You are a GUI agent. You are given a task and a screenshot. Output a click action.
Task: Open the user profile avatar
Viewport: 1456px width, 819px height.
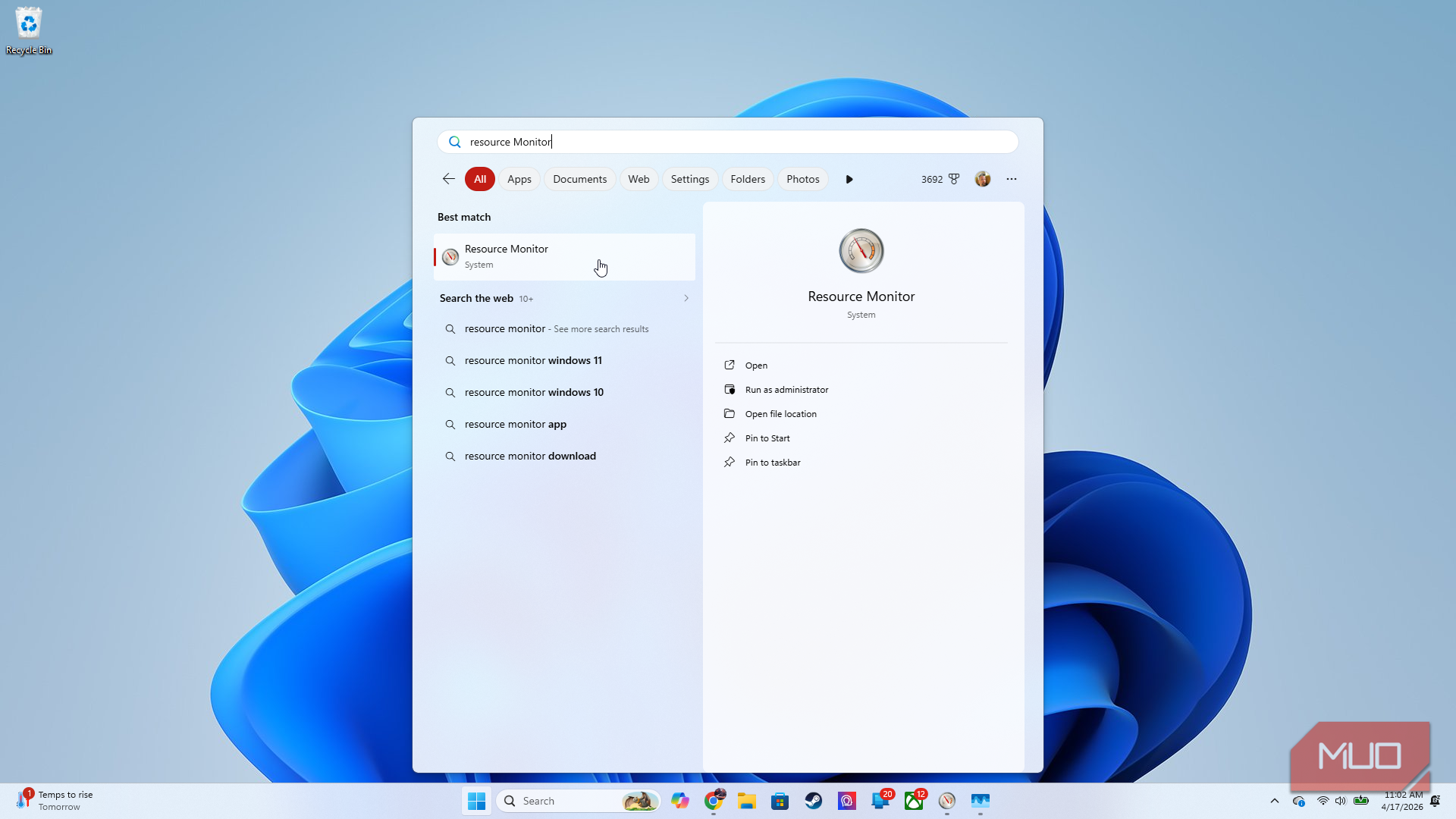[x=983, y=179]
